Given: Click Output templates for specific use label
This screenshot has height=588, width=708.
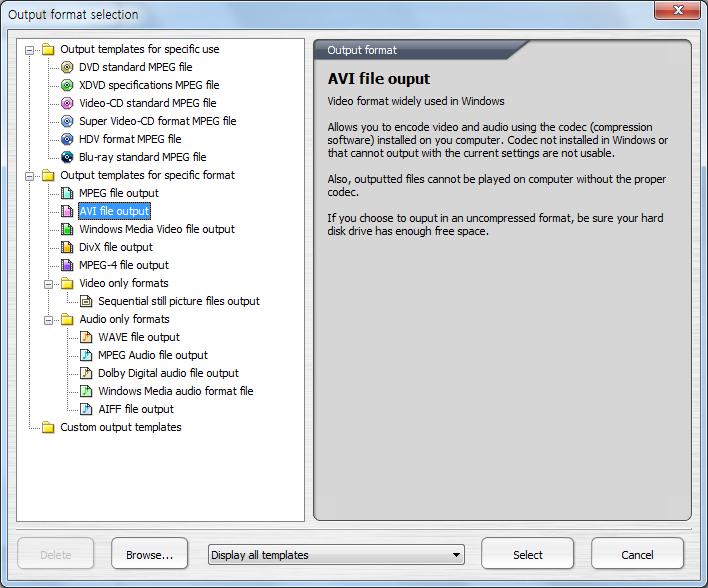Looking at the screenshot, I should click(140, 49).
